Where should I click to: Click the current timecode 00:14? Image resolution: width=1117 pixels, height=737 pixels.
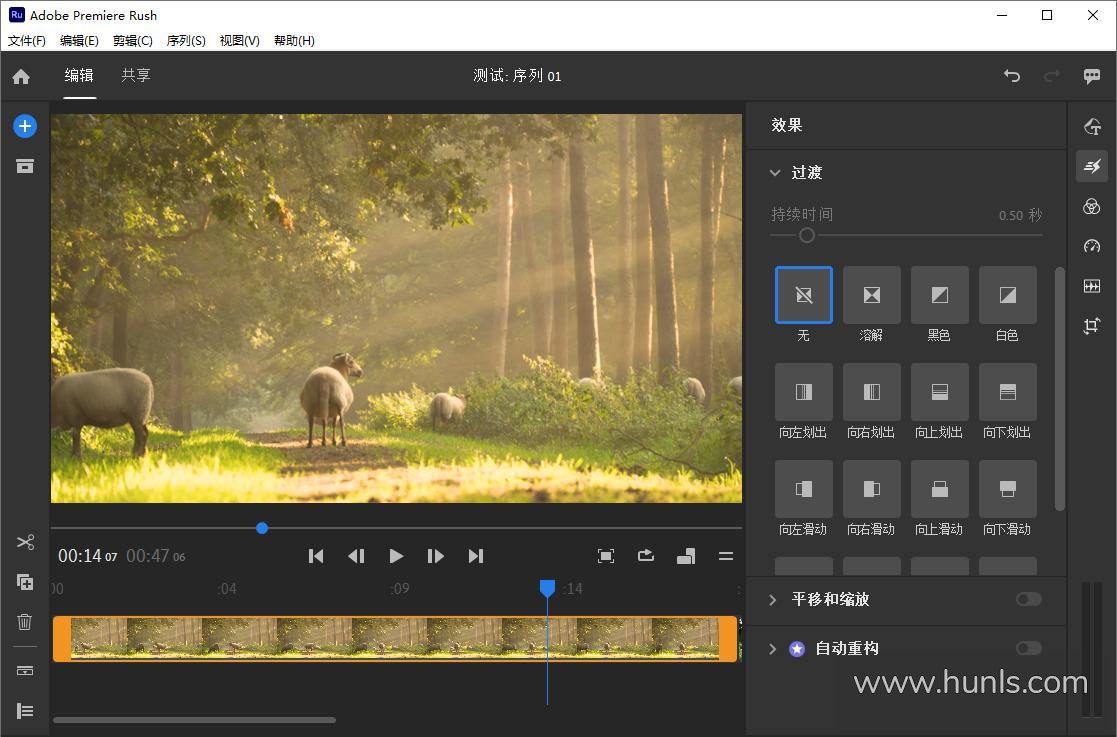point(87,556)
